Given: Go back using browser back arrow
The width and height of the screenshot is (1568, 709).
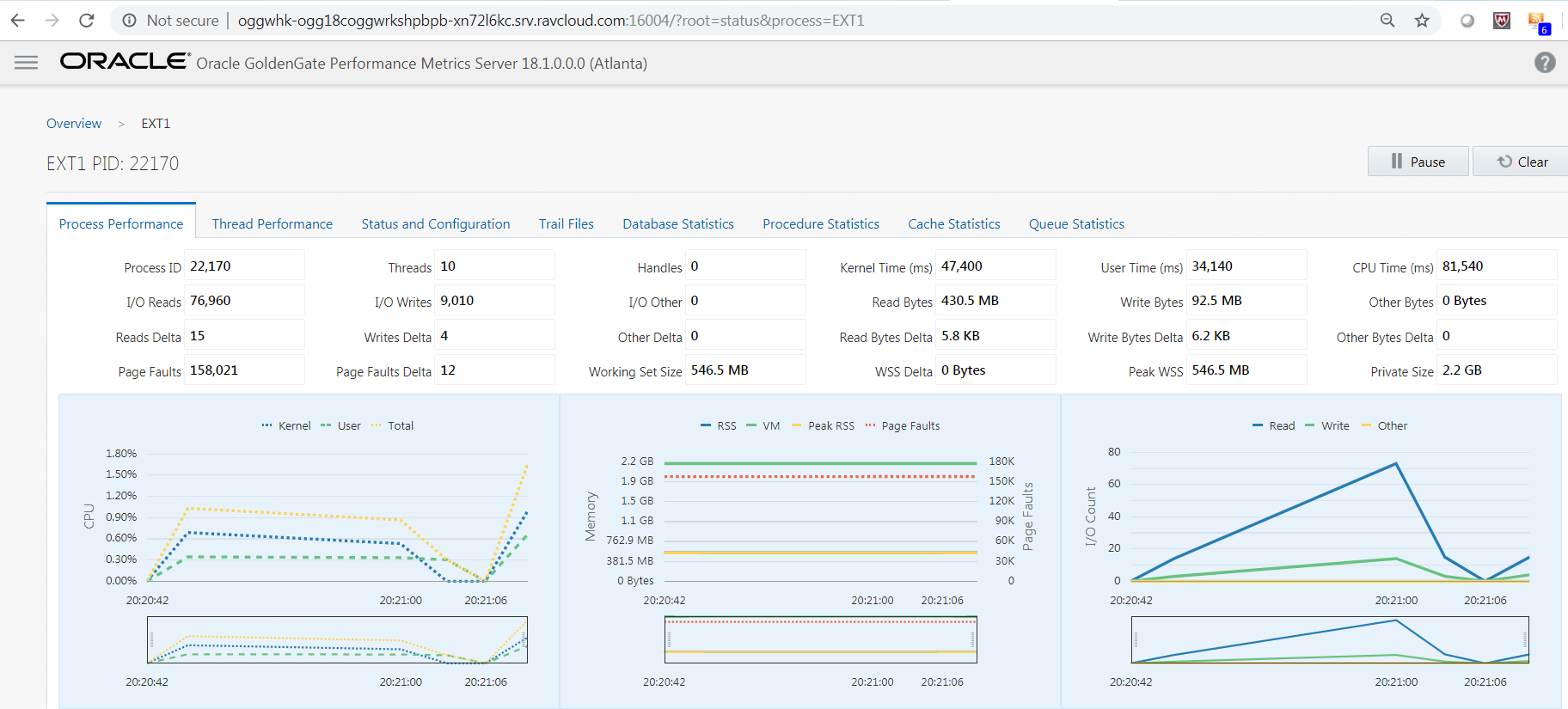Looking at the screenshot, I should point(18,20).
